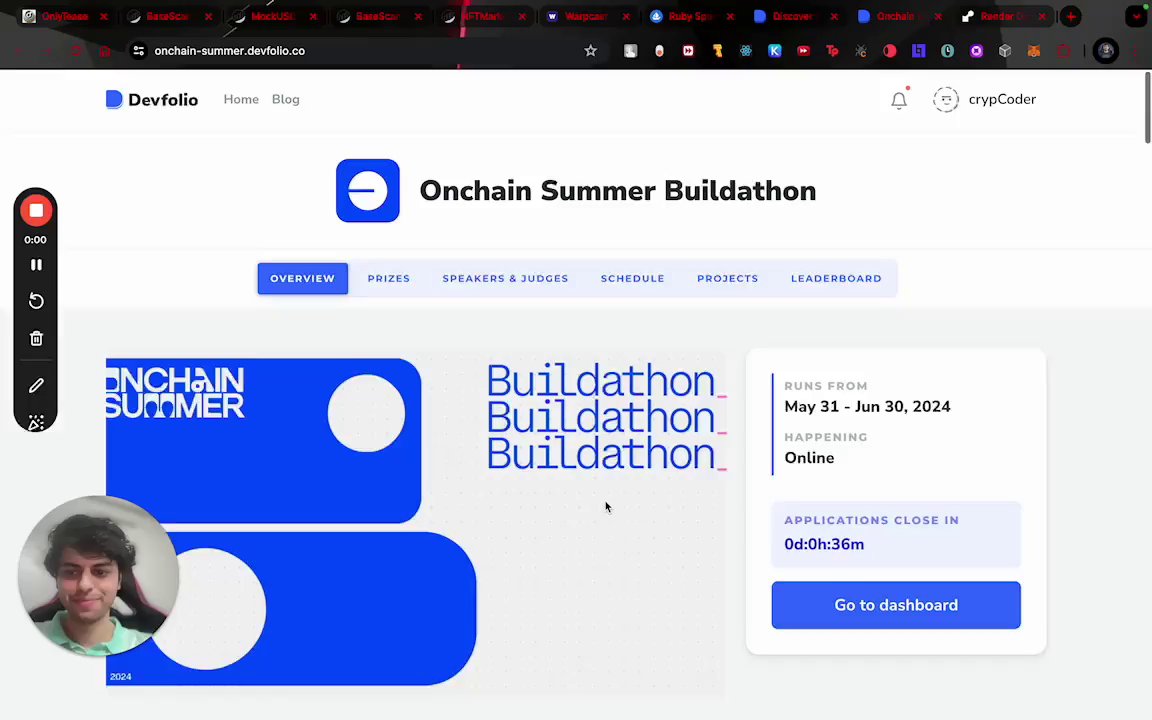1152x720 pixels.
Task: View site information icon in address bar
Action: coord(138,51)
